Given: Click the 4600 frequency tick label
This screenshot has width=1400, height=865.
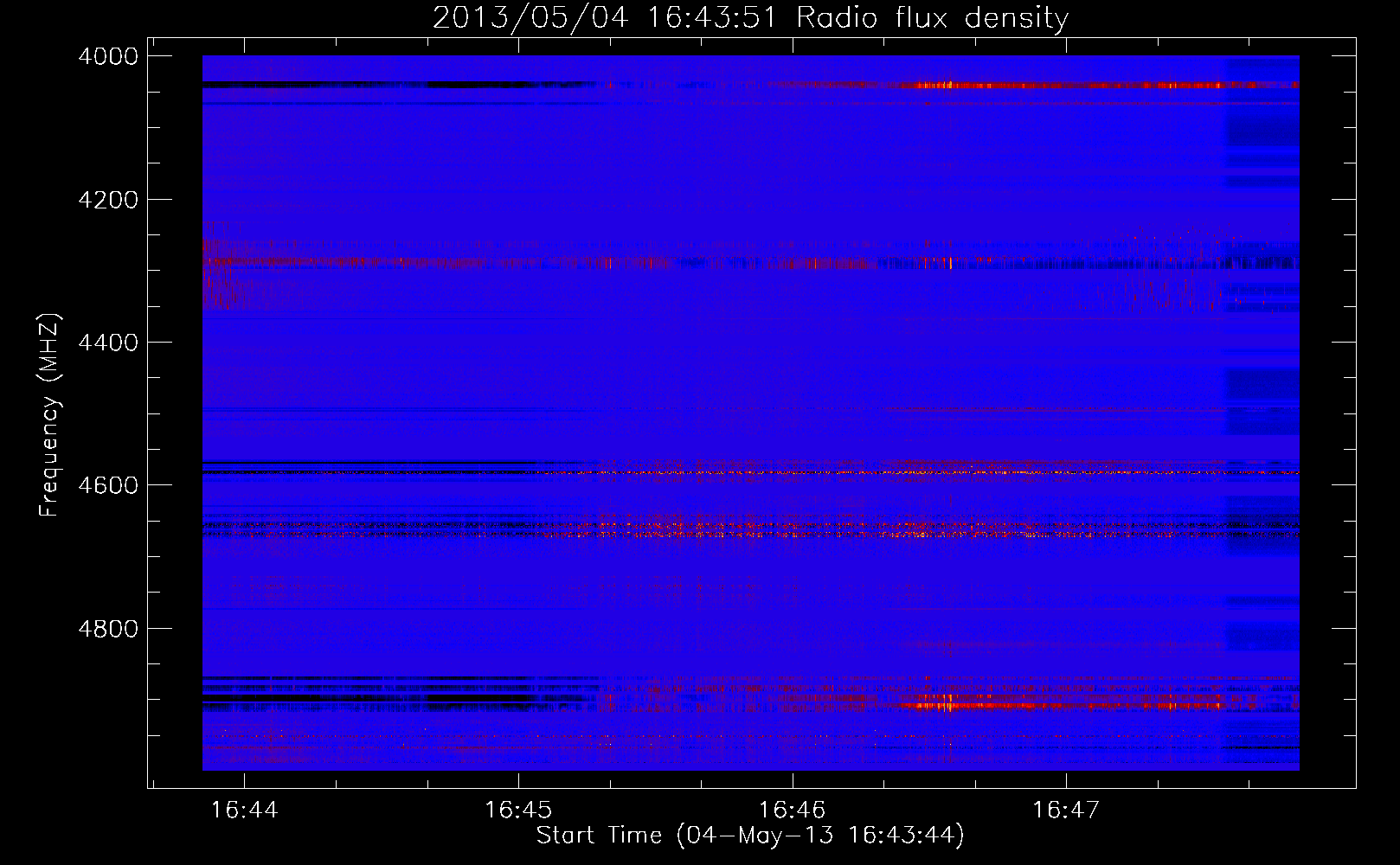Looking at the screenshot, I should [x=108, y=485].
